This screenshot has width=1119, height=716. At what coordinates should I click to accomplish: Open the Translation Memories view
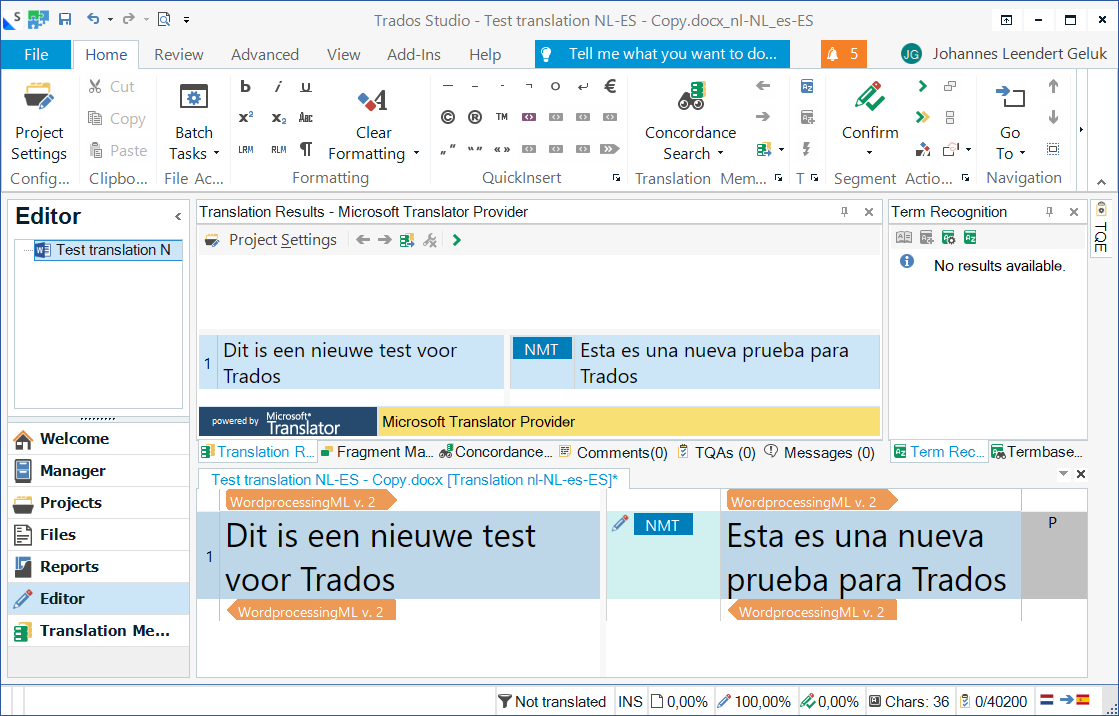(x=98, y=631)
